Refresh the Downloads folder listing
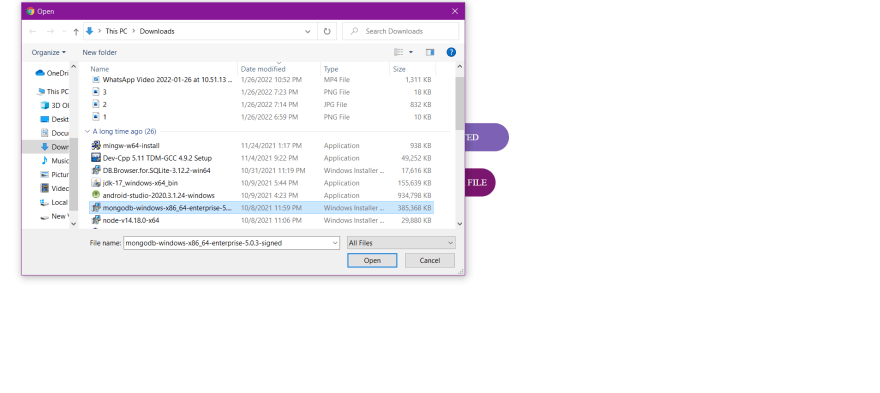880x393 pixels. coord(327,31)
